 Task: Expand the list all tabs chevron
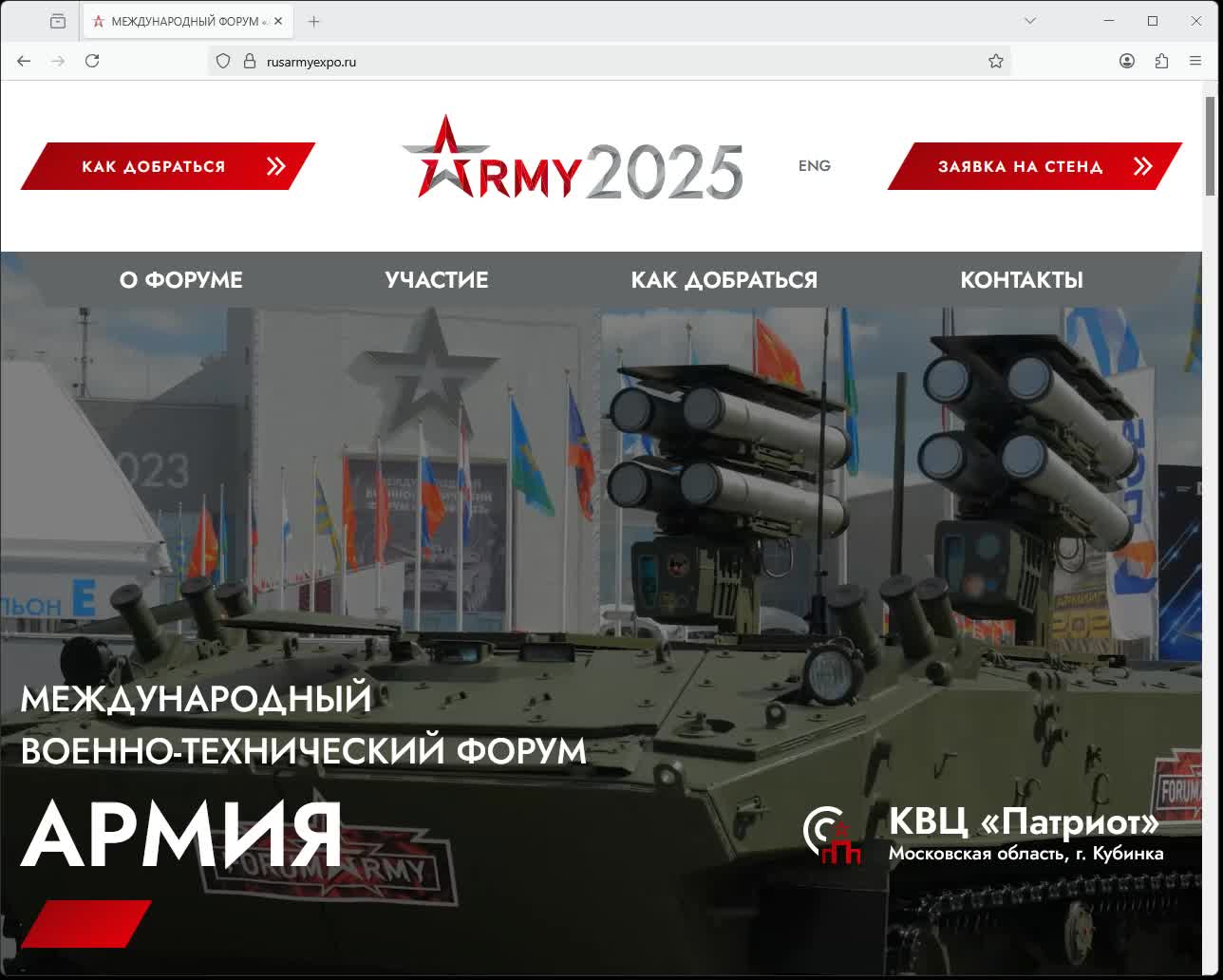coord(1029,21)
